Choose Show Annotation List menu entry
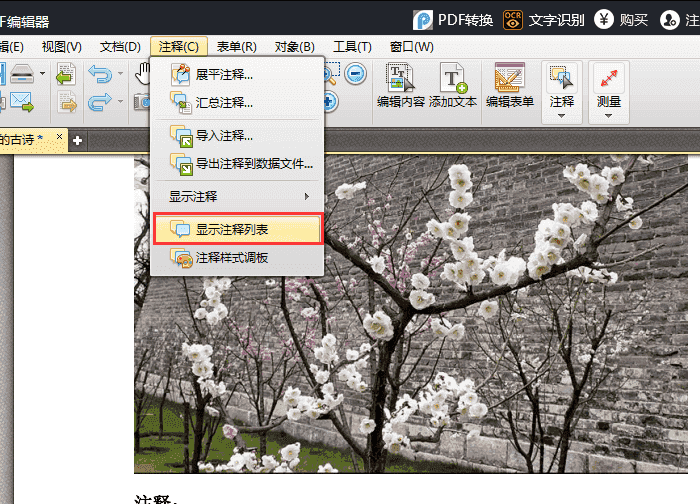Image resolution: width=700 pixels, height=504 pixels. [237, 230]
